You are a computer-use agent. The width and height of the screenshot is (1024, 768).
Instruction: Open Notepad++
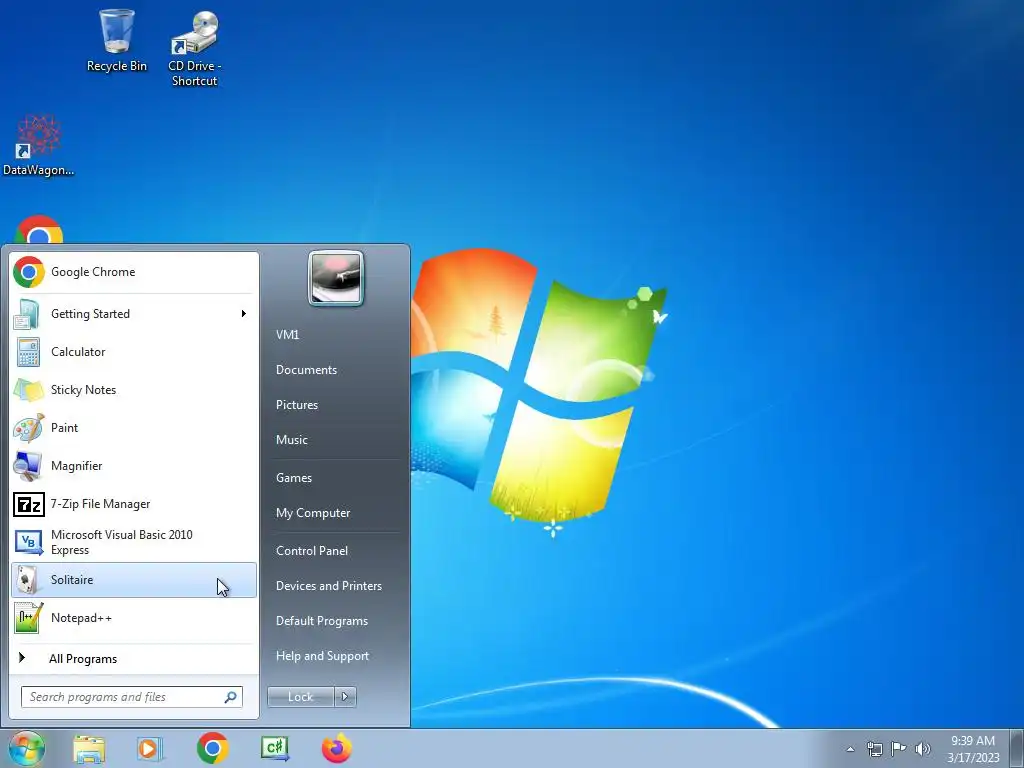click(x=134, y=618)
